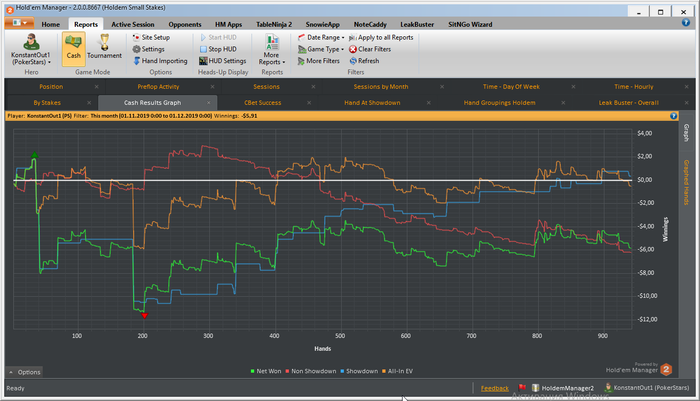This screenshot has height=401, width=700.
Task: Expand the More Reports dropdown
Action: [x=271, y=49]
